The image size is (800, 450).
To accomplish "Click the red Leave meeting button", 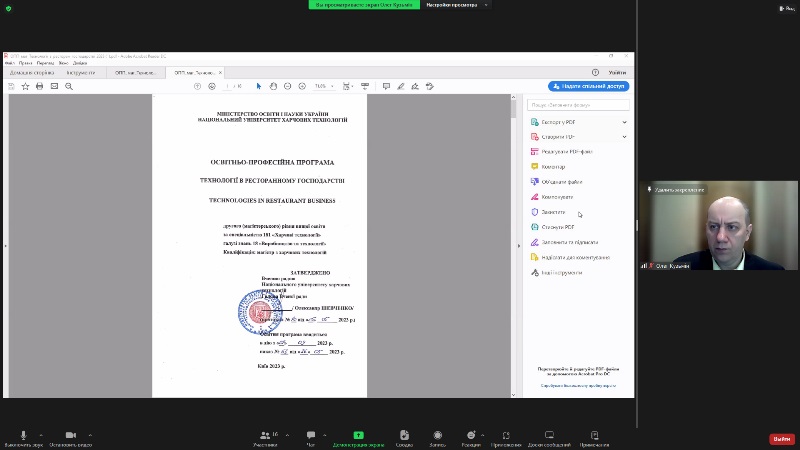I will point(781,438).
